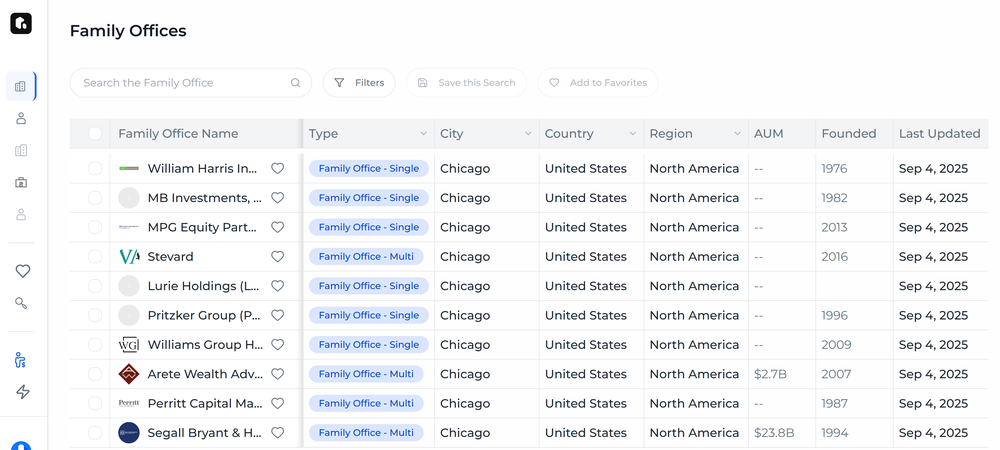The height and width of the screenshot is (450, 1000).
Task: Click the app logo in the sidebar
Action: (x=21, y=23)
